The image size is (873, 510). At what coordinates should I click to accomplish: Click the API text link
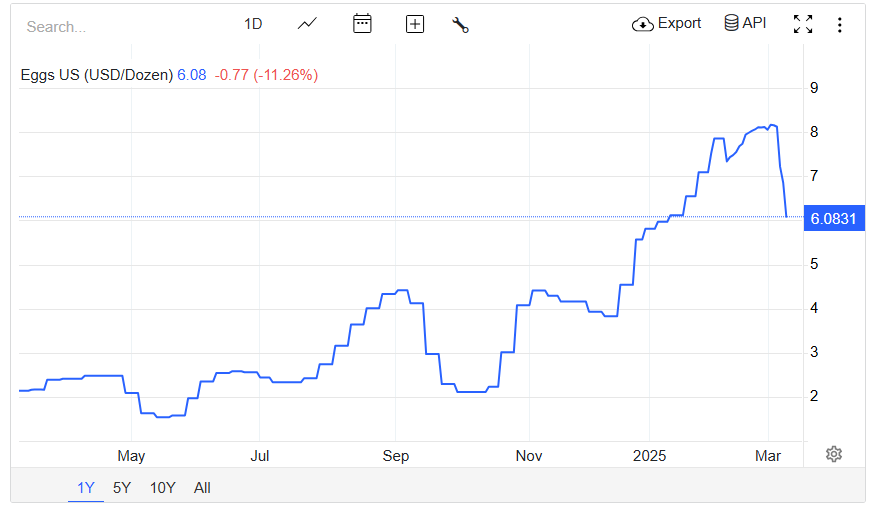pyautogui.click(x=754, y=23)
